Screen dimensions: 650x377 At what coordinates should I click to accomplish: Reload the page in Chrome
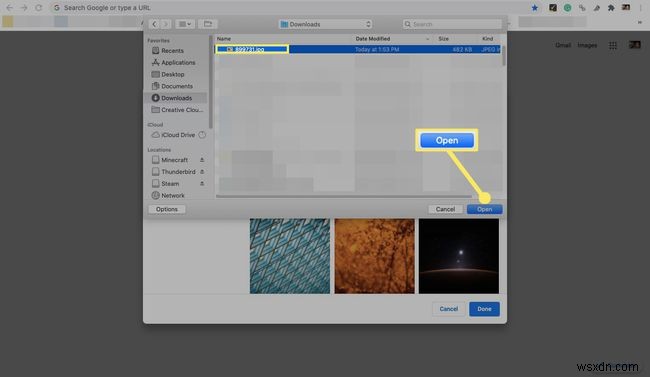(x=38, y=7)
